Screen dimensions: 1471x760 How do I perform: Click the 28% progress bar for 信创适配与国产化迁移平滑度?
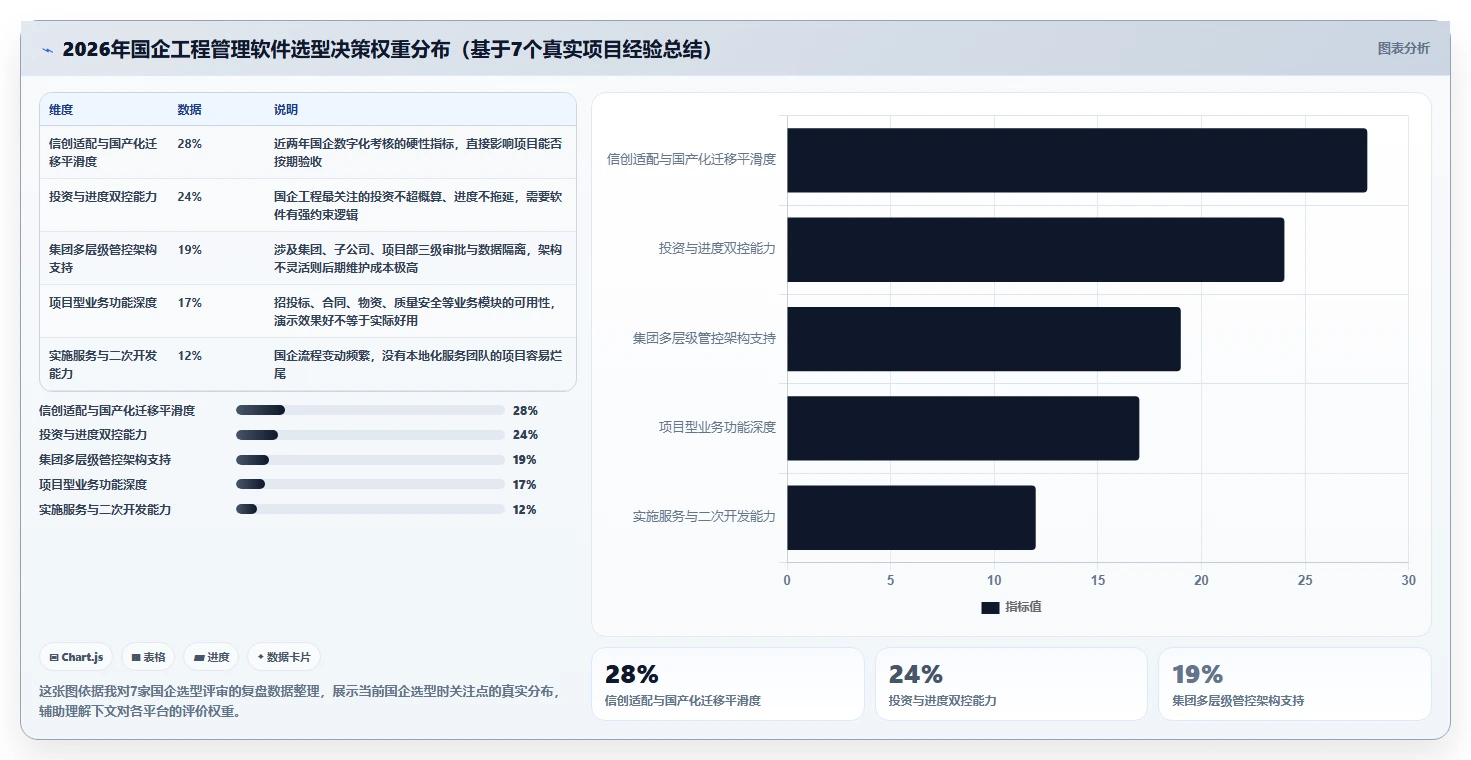(x=370, y=410)
